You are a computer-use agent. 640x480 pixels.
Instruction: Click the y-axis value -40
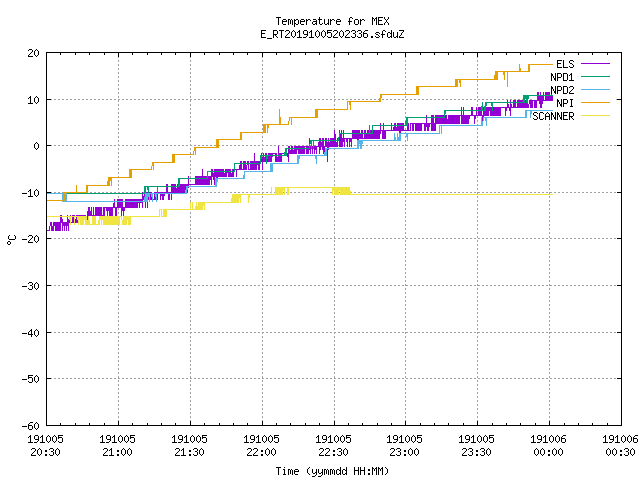pos(31,333)
